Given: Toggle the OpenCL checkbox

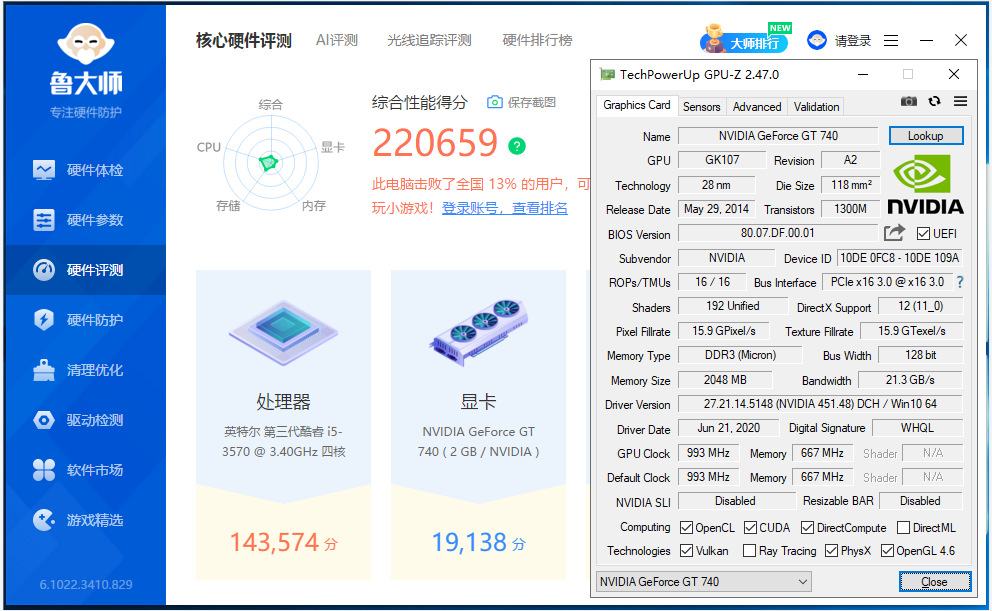Looking at the screenshot, I should 686,528.
